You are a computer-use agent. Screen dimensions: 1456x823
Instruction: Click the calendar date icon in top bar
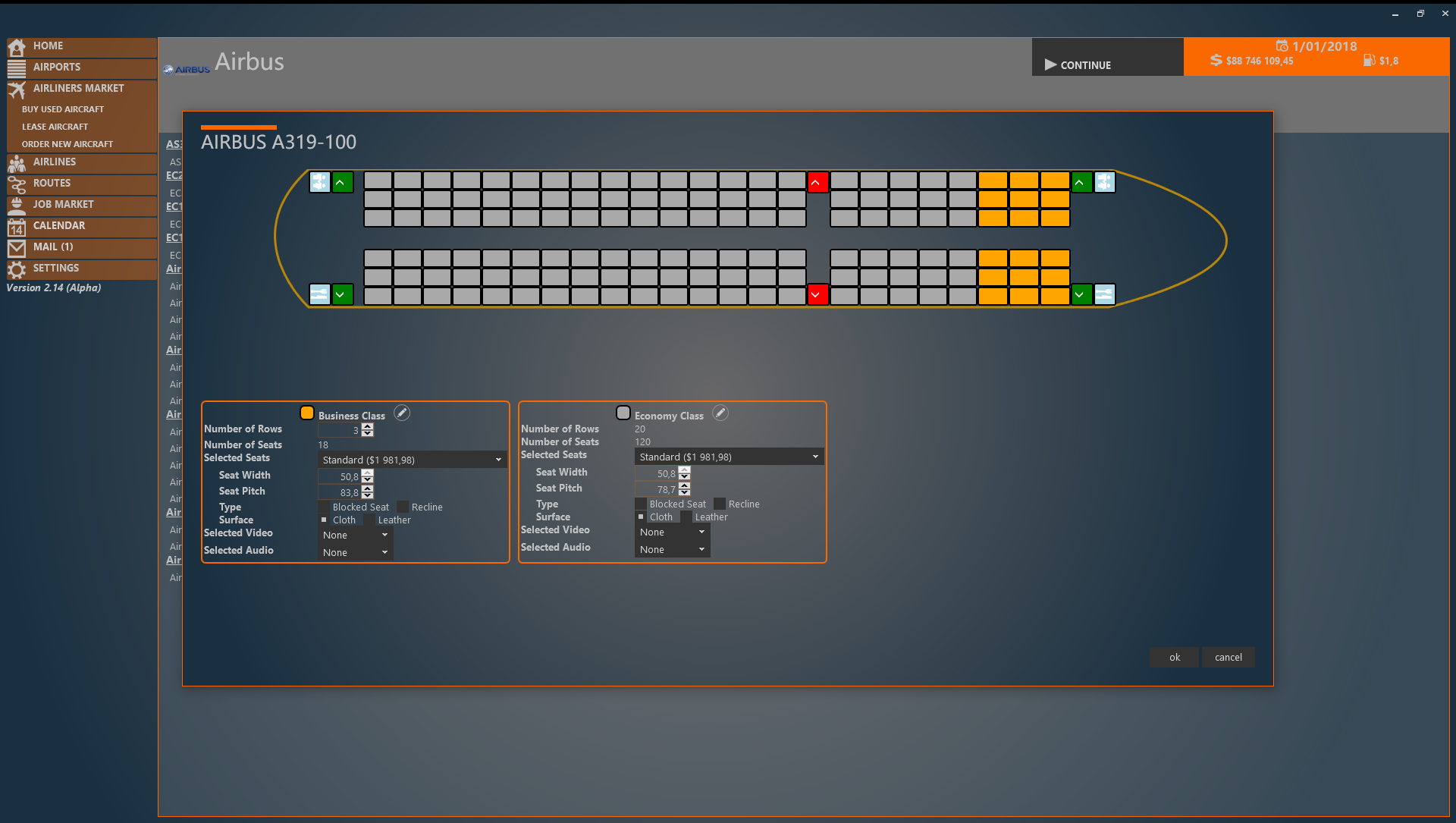[1282, 46]
